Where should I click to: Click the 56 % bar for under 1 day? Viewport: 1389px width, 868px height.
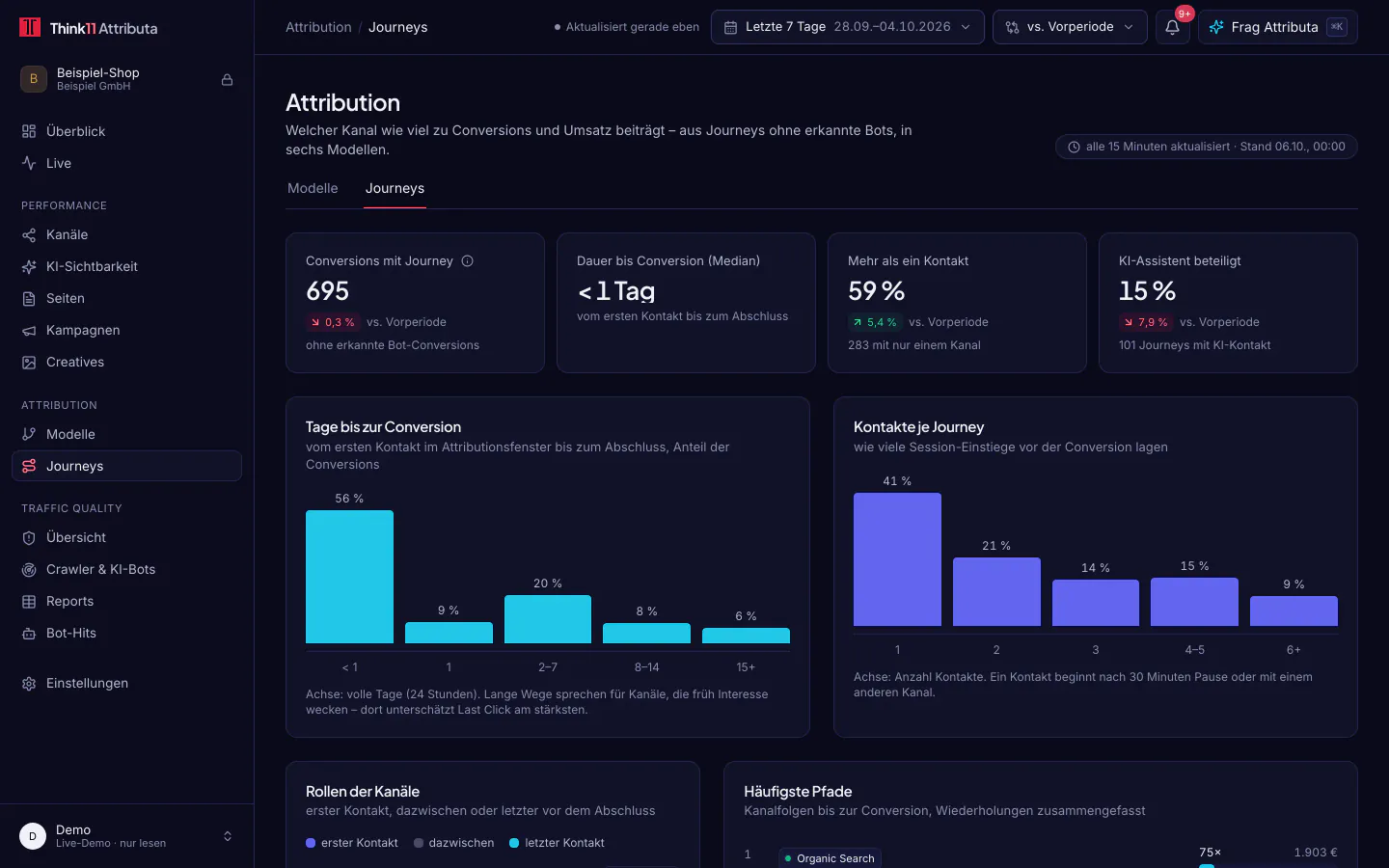tap(349, 577)
